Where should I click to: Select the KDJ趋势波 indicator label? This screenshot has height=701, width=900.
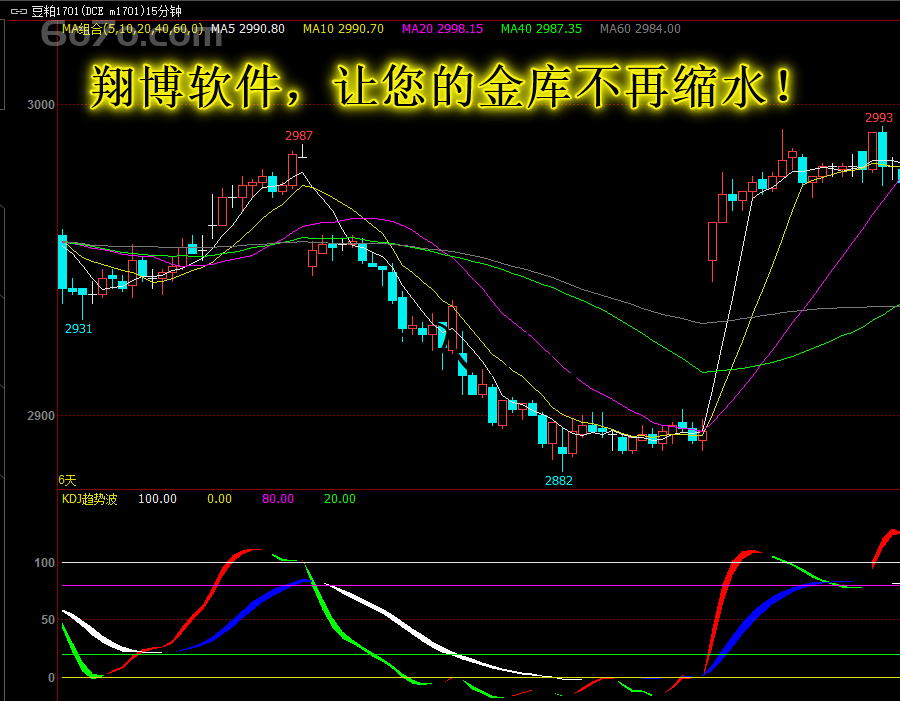click(x=90, y=499)
